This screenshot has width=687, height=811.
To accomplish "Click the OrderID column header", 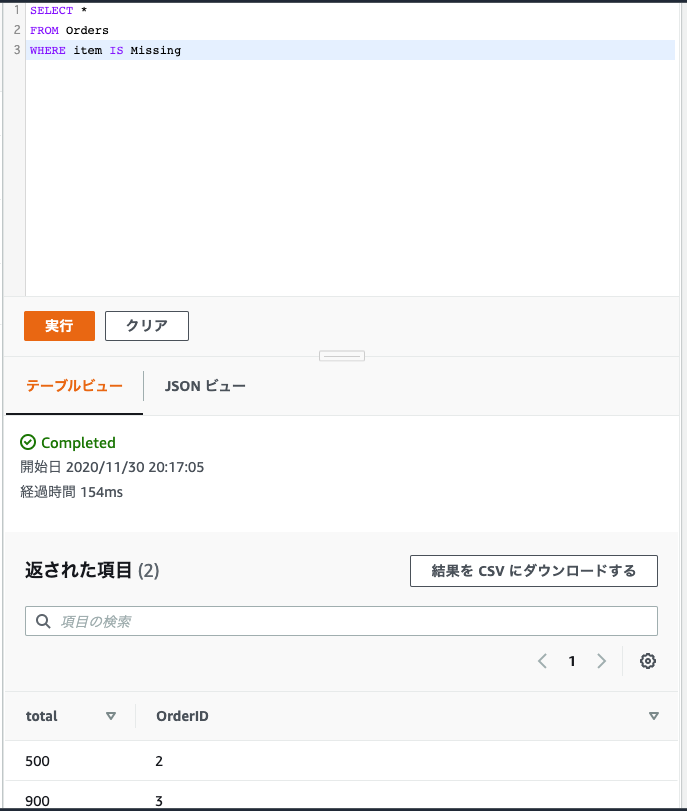I will coord(182,716).
